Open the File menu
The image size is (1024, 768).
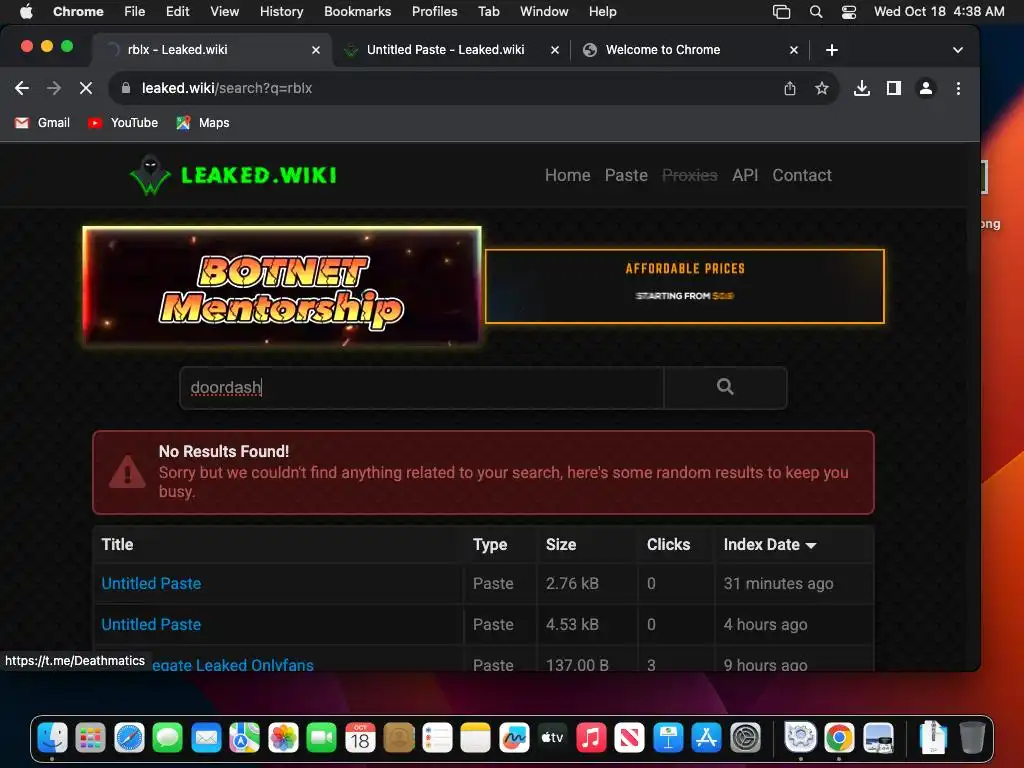click(135, 12)
